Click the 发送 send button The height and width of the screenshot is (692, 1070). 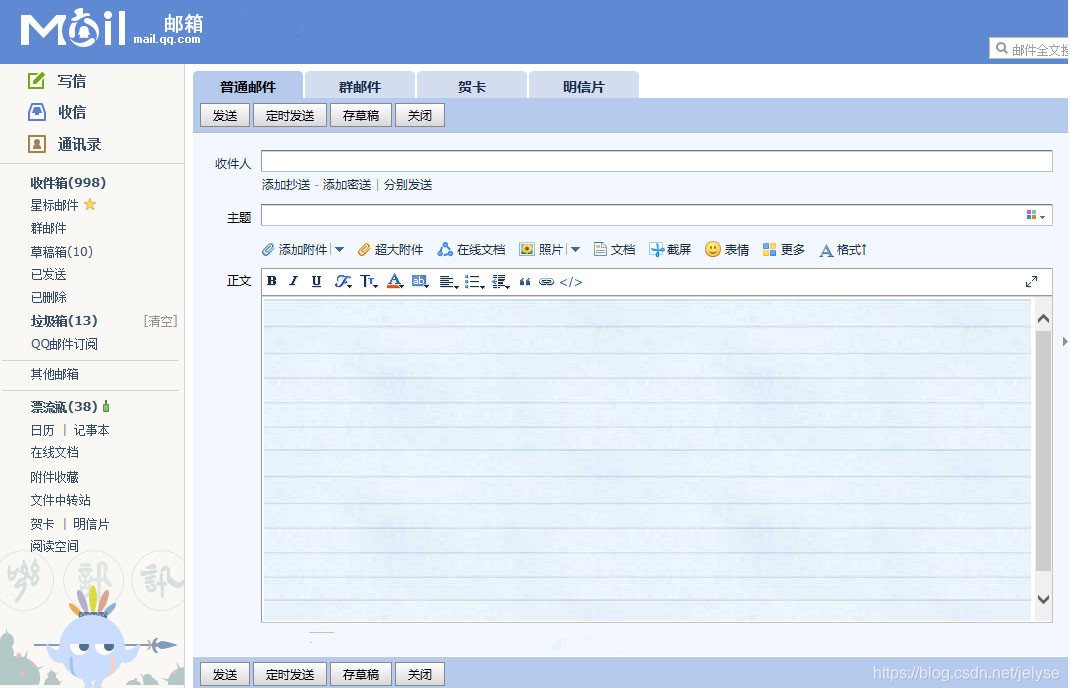pos(224,115)
